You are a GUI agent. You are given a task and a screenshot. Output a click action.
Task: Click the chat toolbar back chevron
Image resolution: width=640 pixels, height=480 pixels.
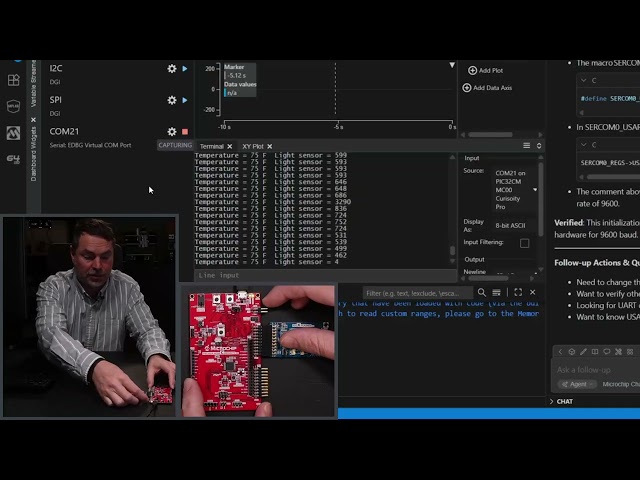(x=560, y=351)
